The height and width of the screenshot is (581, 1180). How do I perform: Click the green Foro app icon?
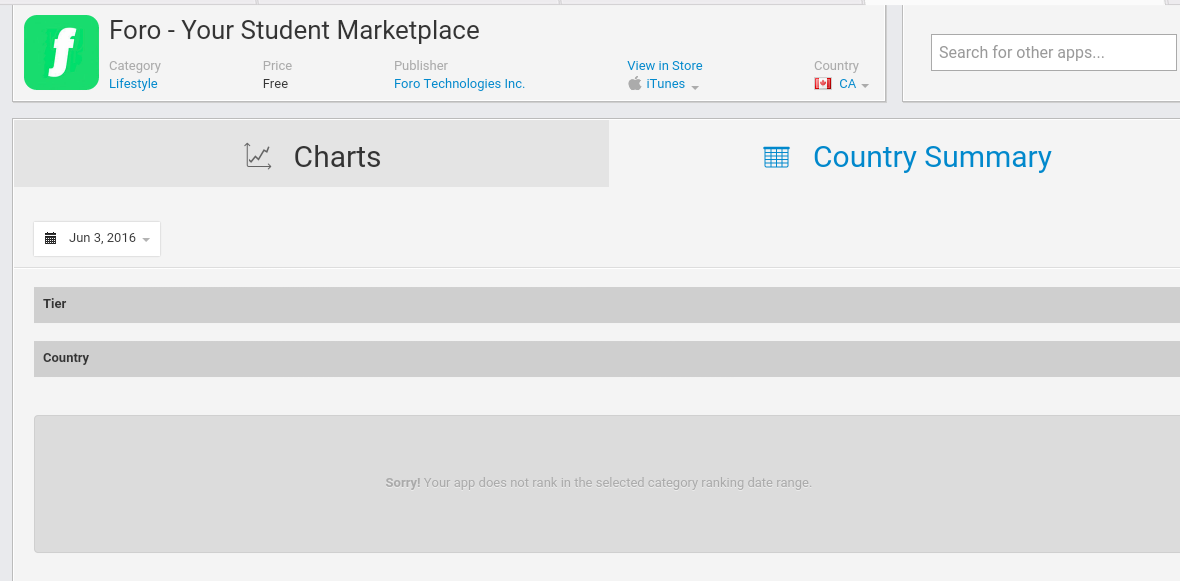(61, 53)
